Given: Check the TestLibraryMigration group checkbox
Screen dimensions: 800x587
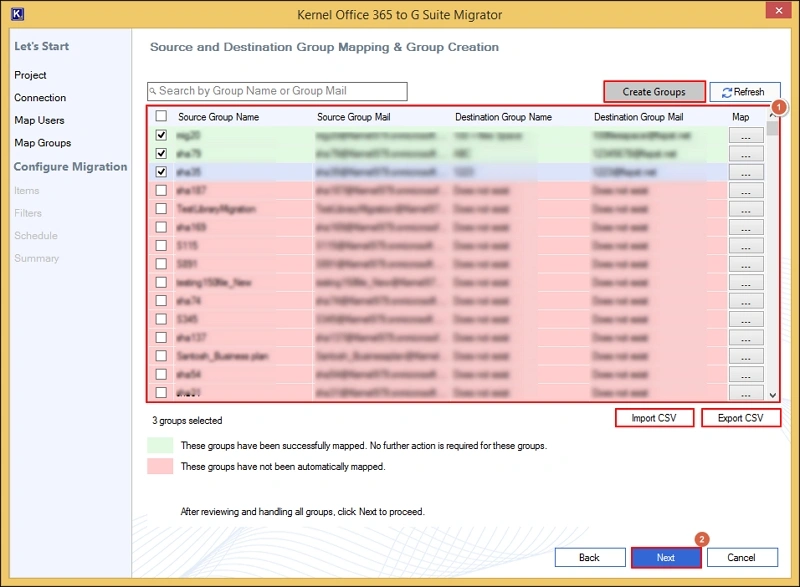Looking at the screenshot, I should 161,209.
